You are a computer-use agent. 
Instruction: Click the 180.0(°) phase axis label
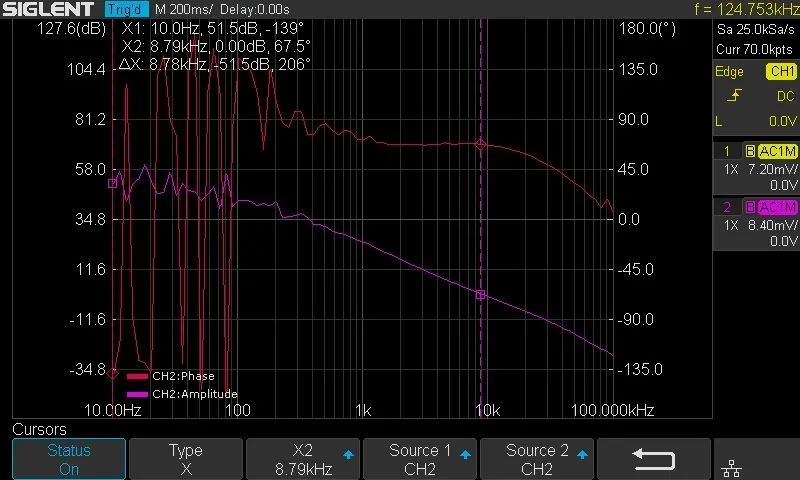pyautogui.click(x=647, y=29)
